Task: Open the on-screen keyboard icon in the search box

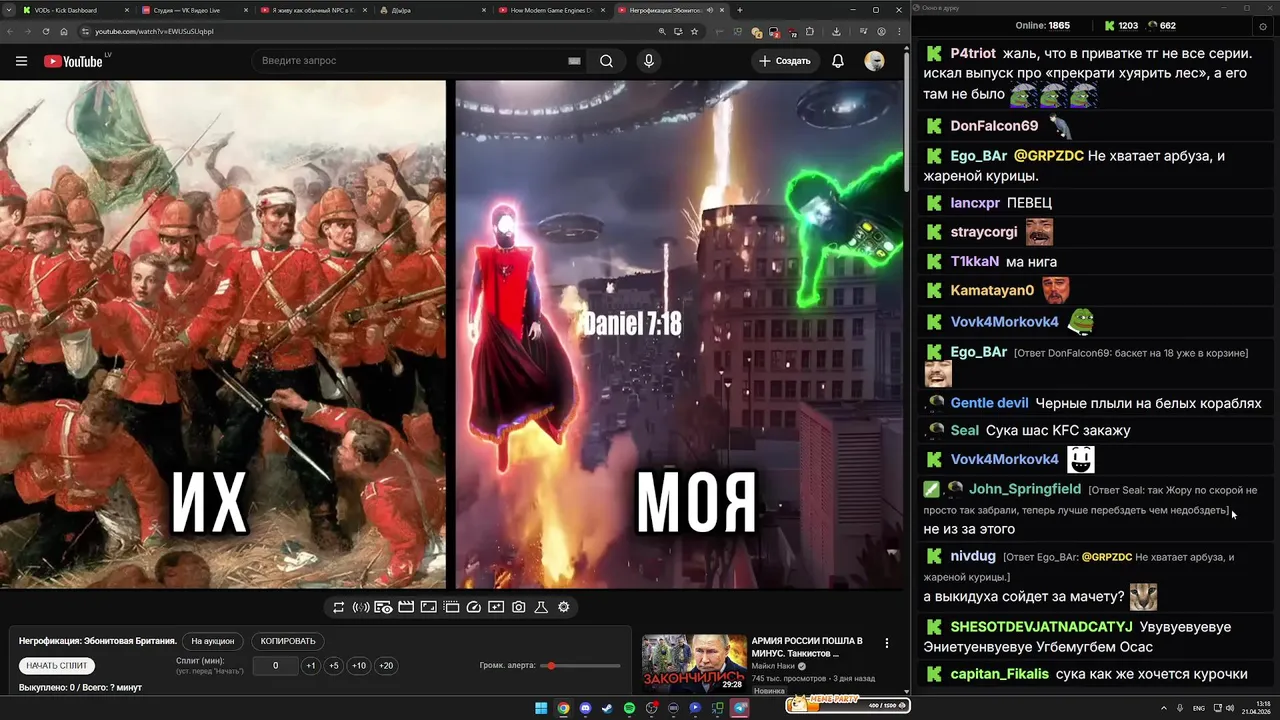Action: (x=574, y=61)
